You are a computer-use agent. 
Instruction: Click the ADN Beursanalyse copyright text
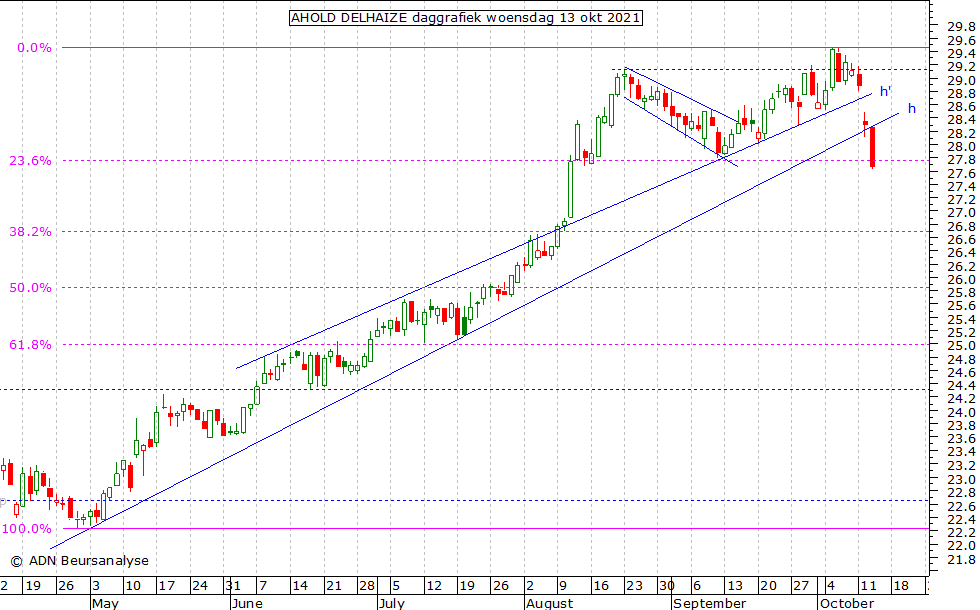click(79, 561)
